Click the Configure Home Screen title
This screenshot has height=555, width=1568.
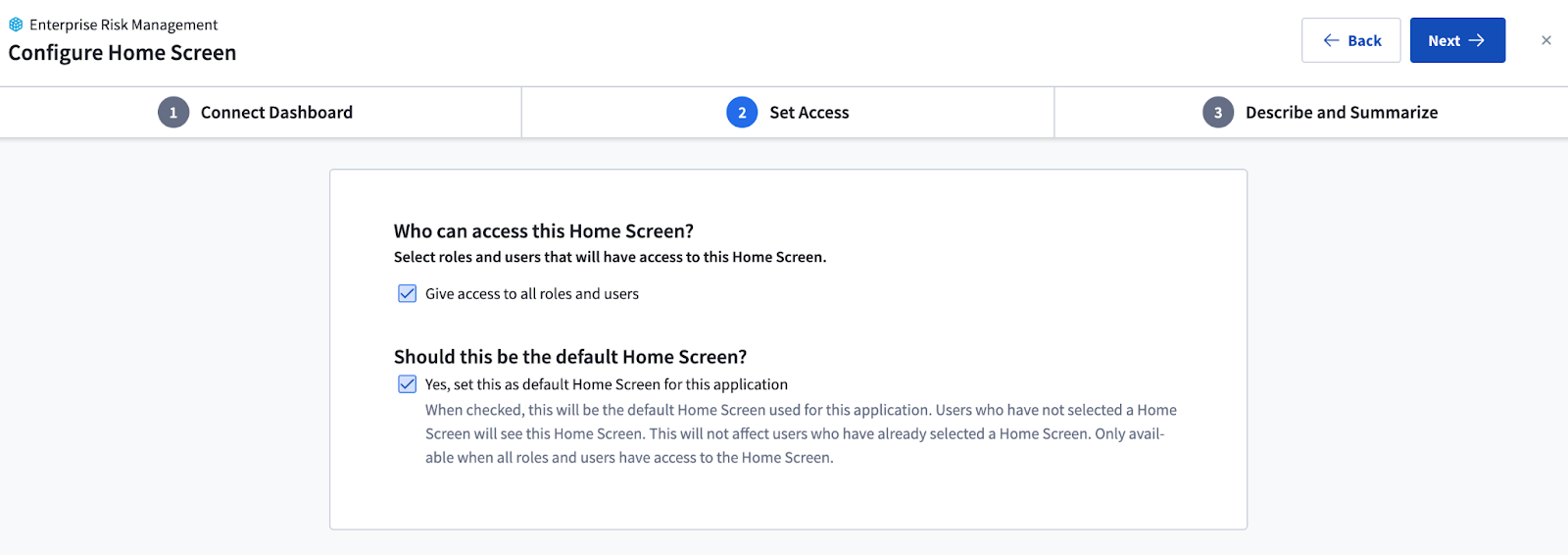[122, 53]
